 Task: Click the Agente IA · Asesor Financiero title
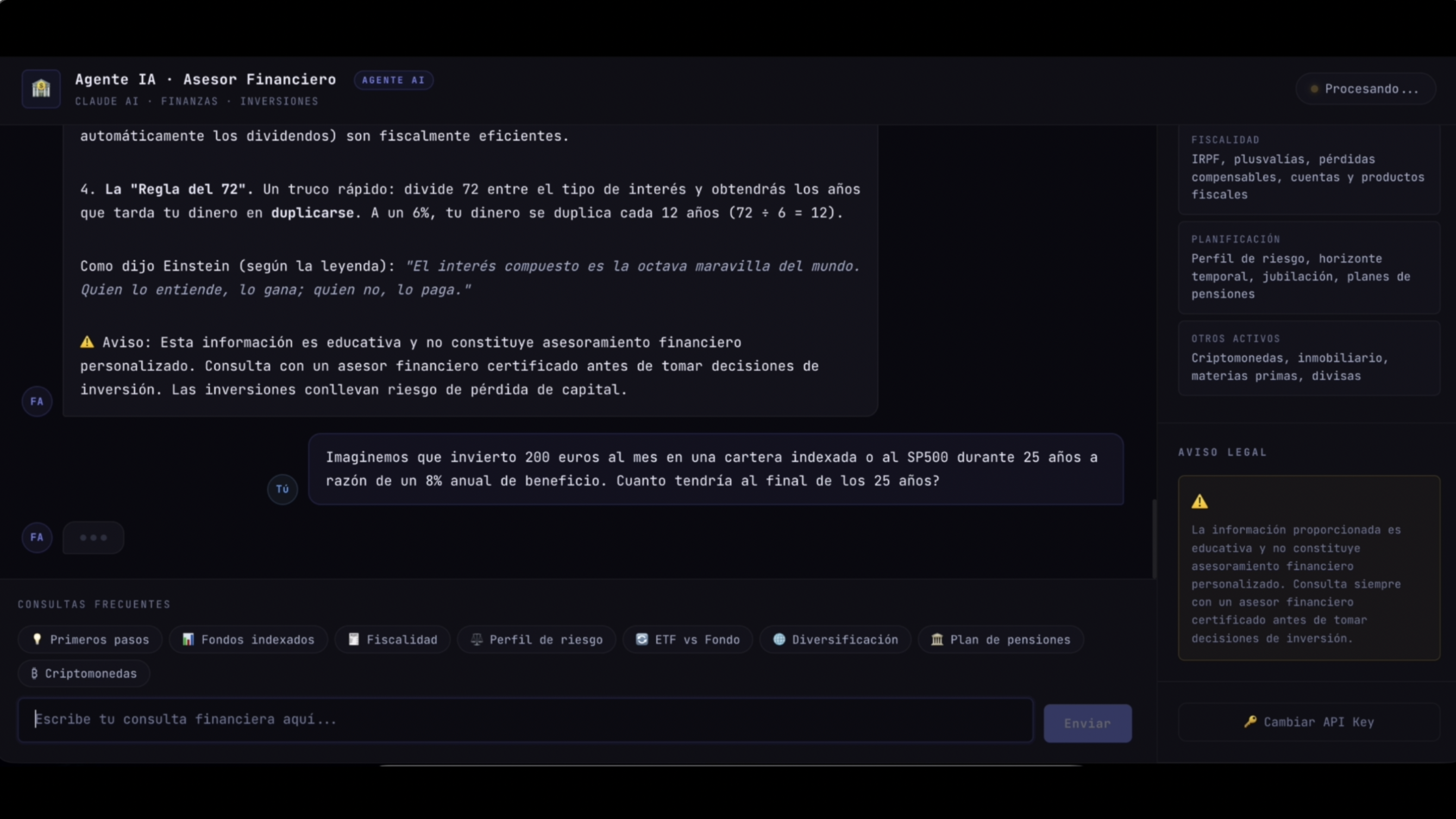point(206,79)
